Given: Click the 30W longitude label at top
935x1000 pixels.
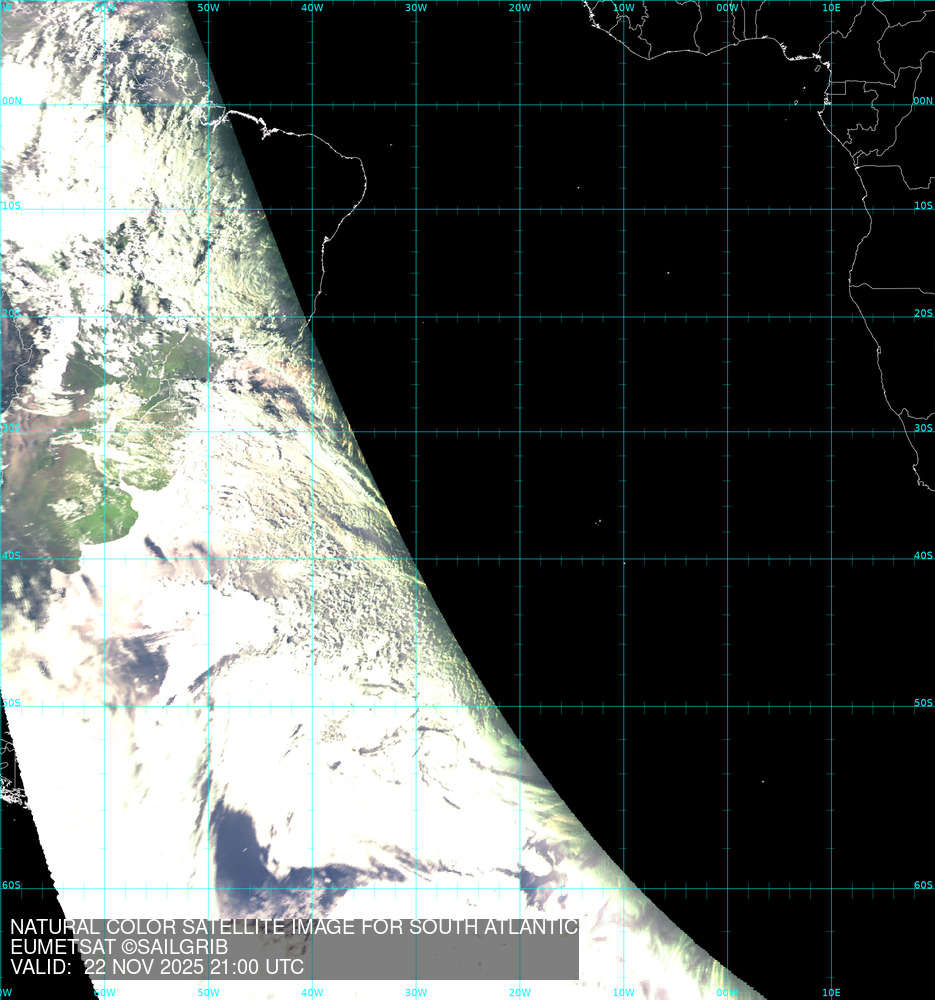Looking at the screenshot, I should (x=416, y=7).
